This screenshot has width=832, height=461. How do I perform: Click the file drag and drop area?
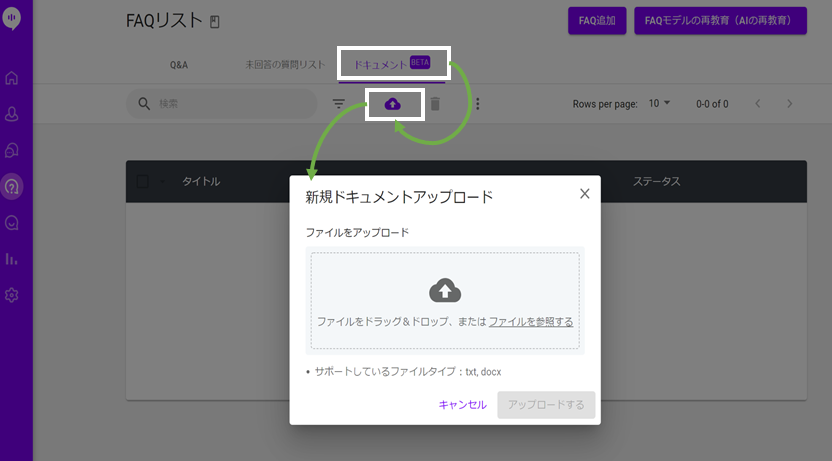point(445,300)
